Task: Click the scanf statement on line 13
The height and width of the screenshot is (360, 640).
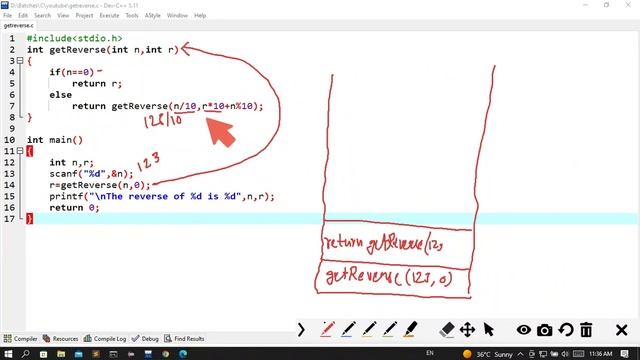Action: [91, 174]
